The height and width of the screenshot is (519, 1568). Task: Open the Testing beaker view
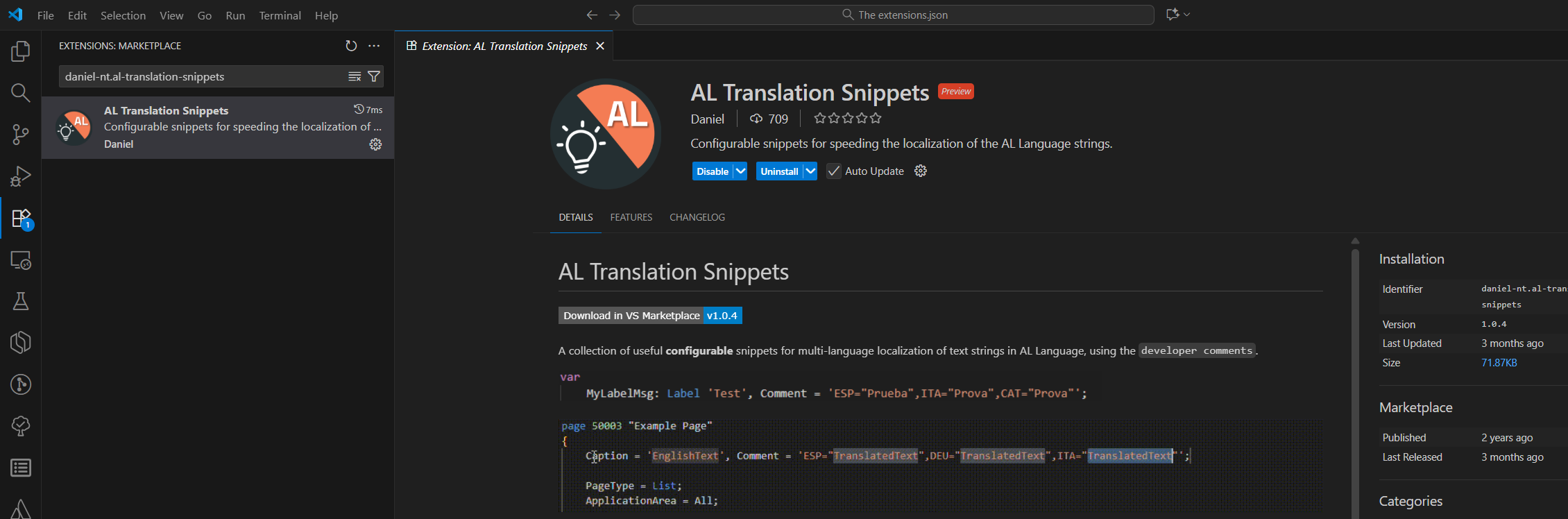21,301
